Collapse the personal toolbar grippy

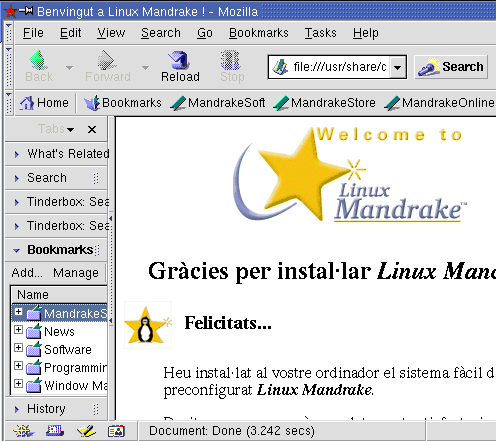(x=9, y=103)
